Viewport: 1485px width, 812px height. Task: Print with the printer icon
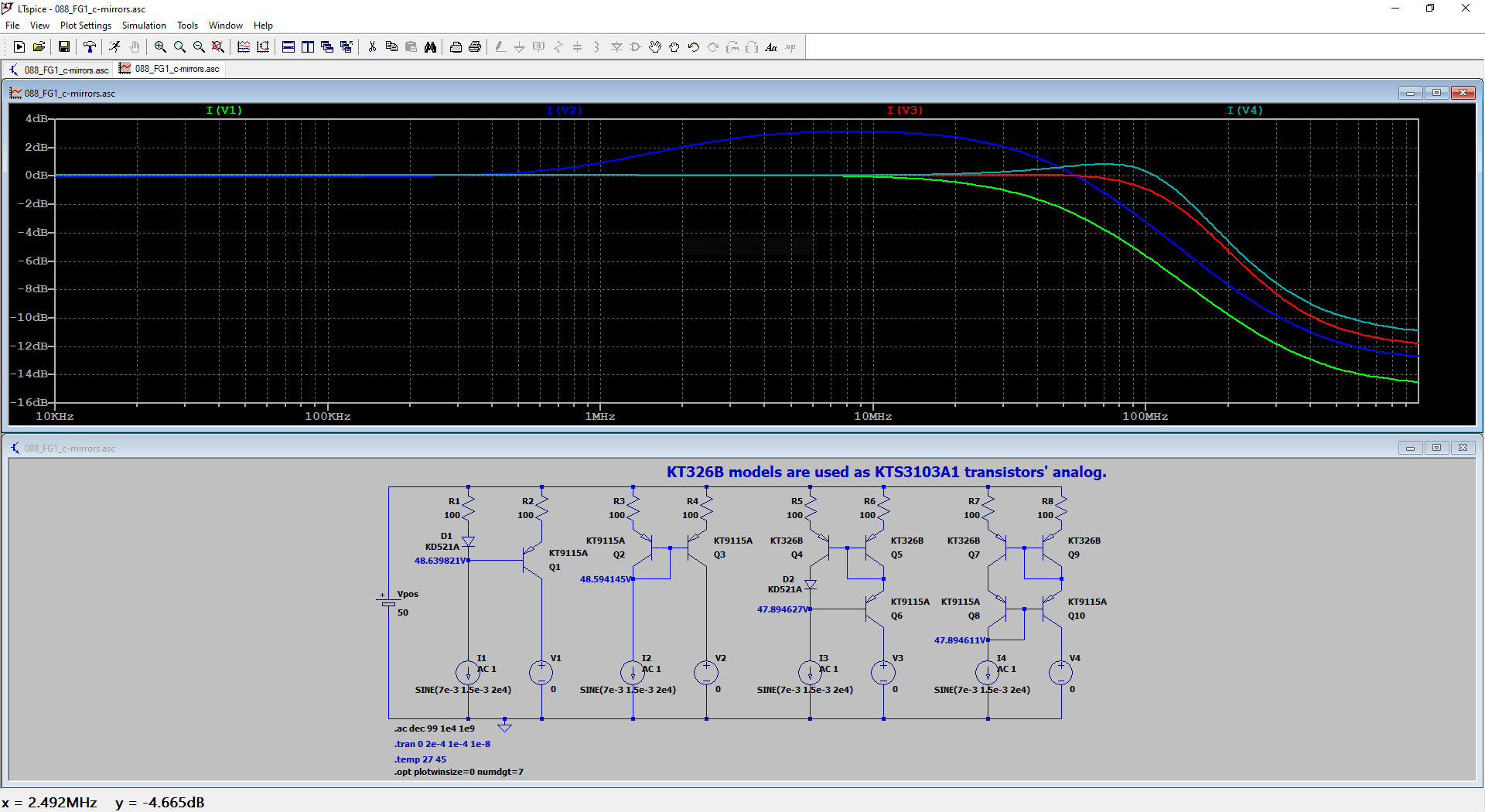(475, 47)
